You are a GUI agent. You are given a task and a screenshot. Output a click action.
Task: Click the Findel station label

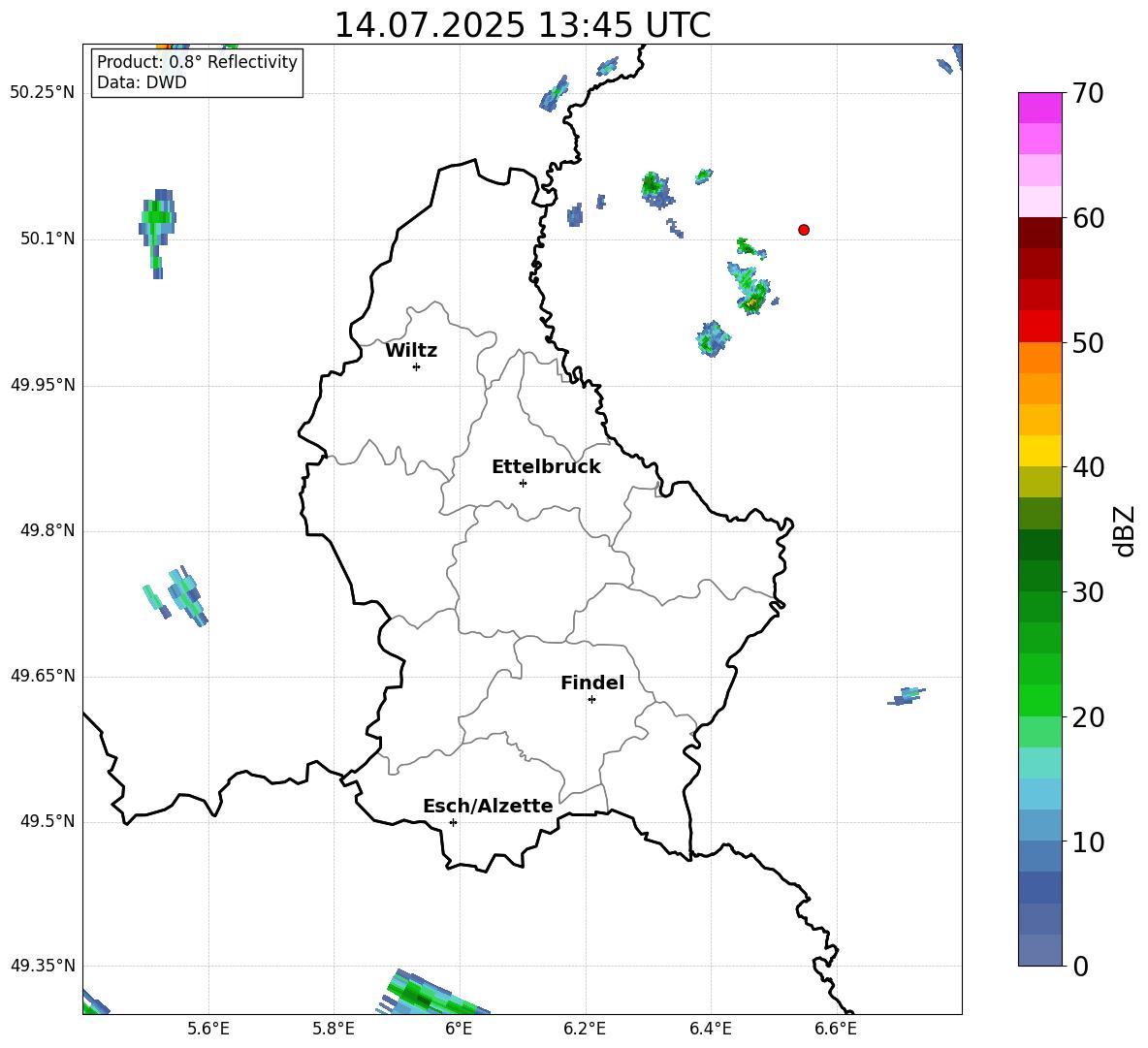coord(592,683)
